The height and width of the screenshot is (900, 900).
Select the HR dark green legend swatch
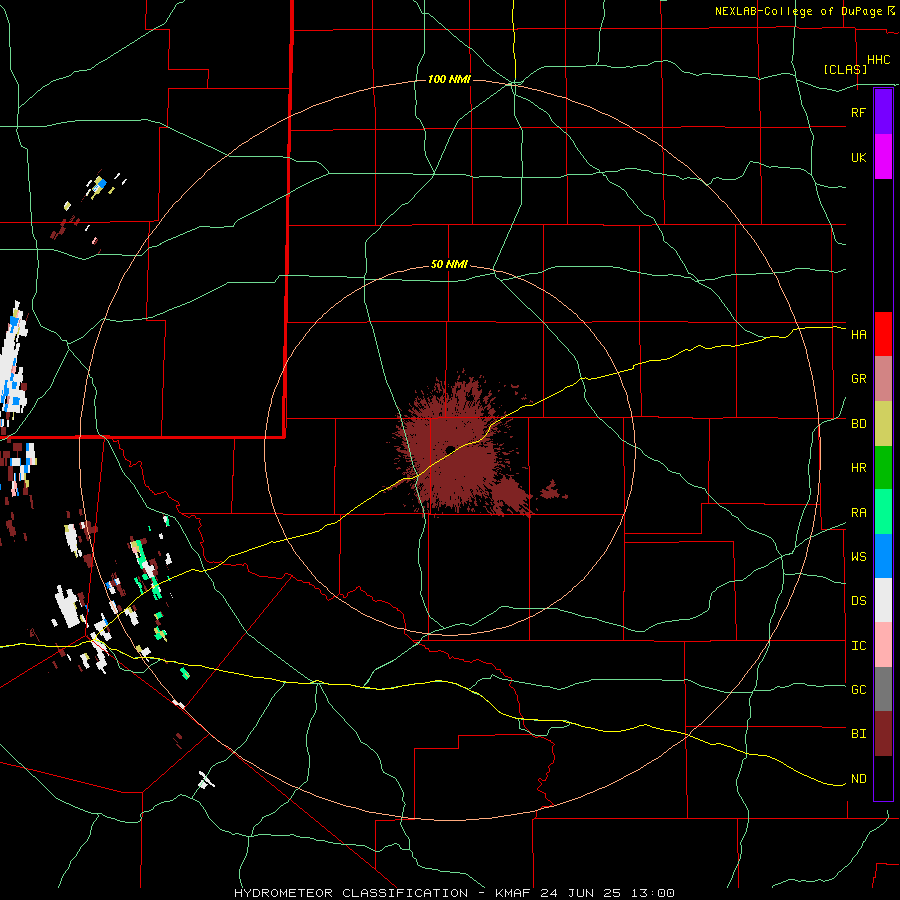[883, 468]
